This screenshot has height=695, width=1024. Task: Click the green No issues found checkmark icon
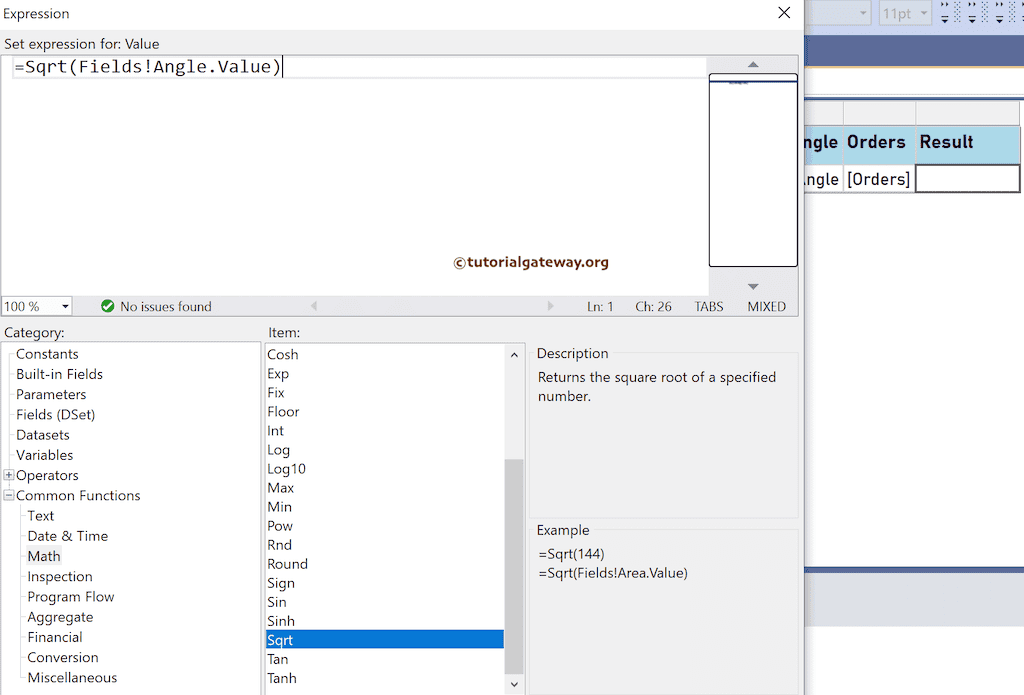click(x=108, y=306)
